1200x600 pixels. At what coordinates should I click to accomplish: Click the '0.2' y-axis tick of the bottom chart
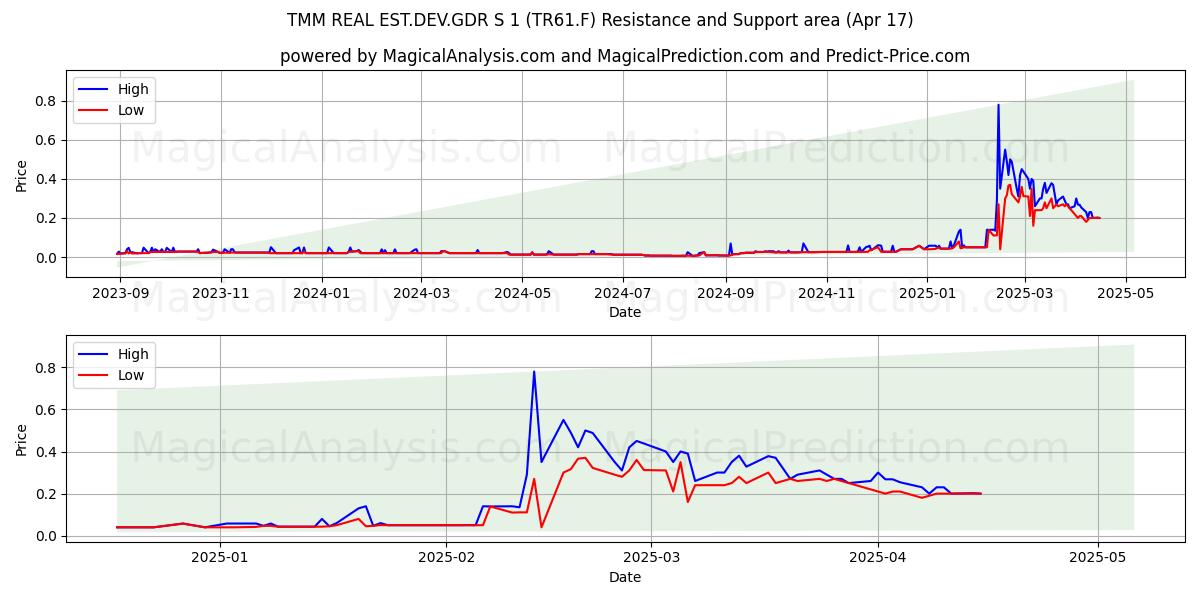click(x=48, y=494)
